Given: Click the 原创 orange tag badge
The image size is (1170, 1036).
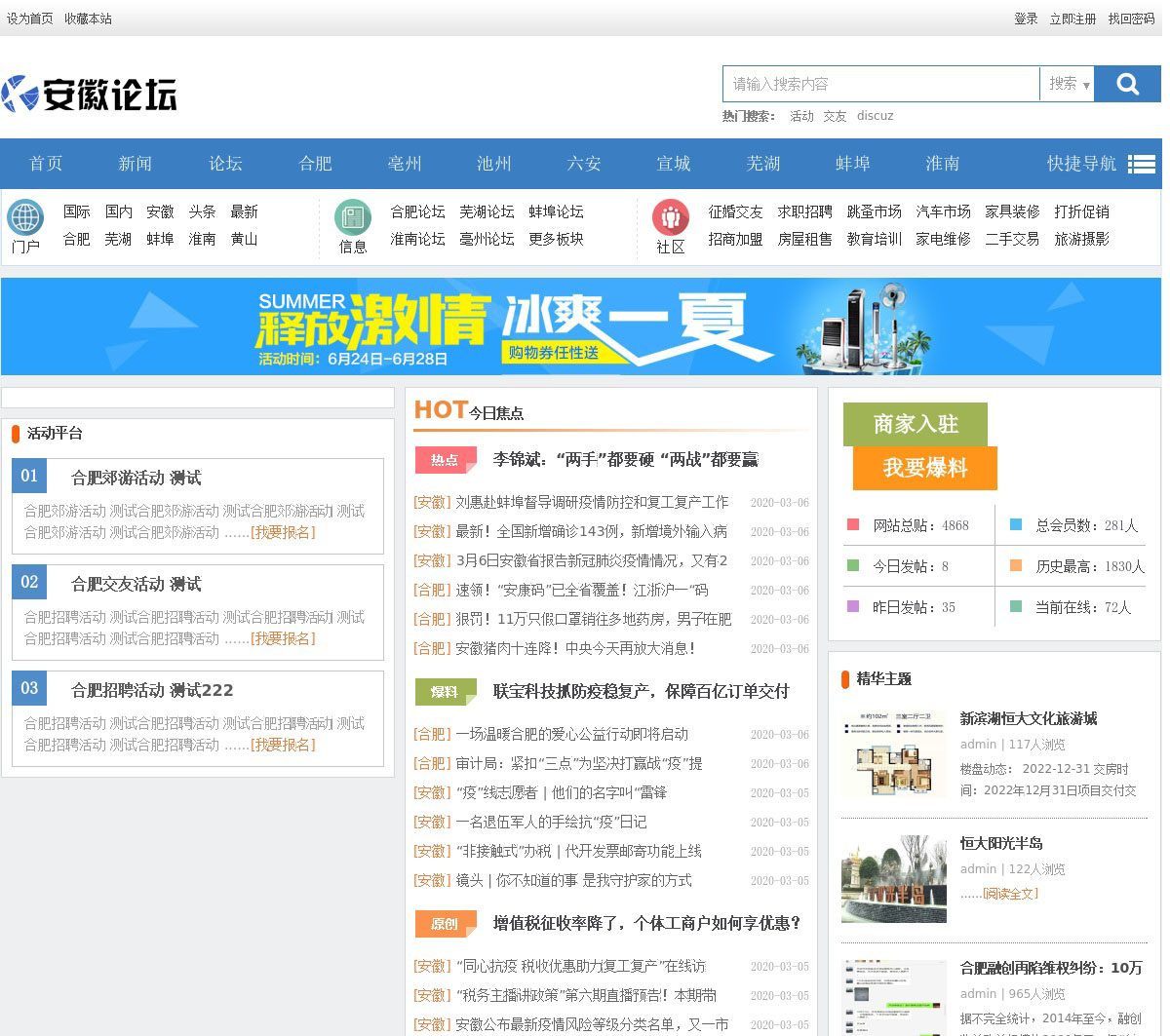Looking at the screenshot, I should click(445, 923).
